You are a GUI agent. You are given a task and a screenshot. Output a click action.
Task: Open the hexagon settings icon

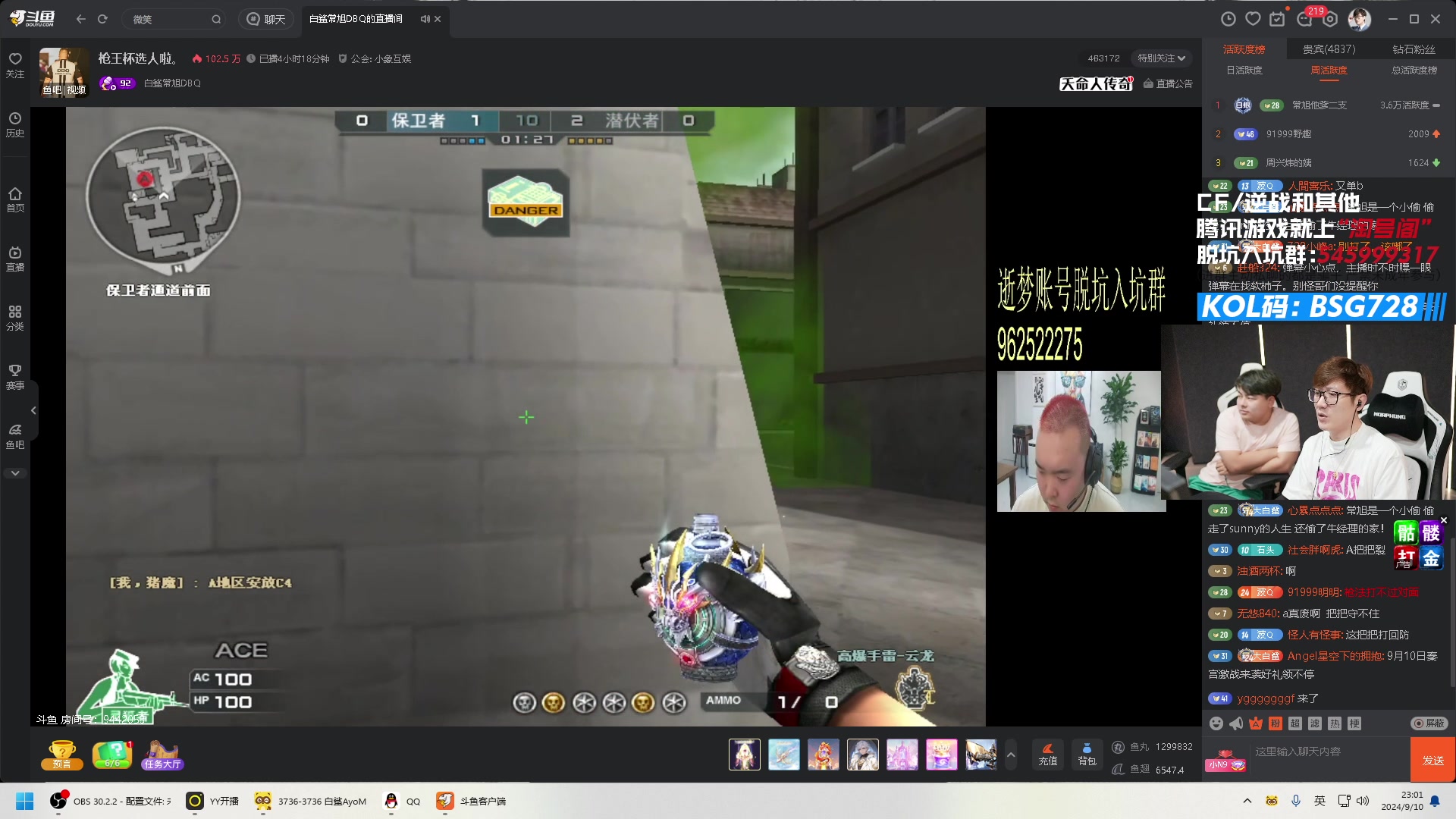pyautogui.click(x=1330, y=19)
